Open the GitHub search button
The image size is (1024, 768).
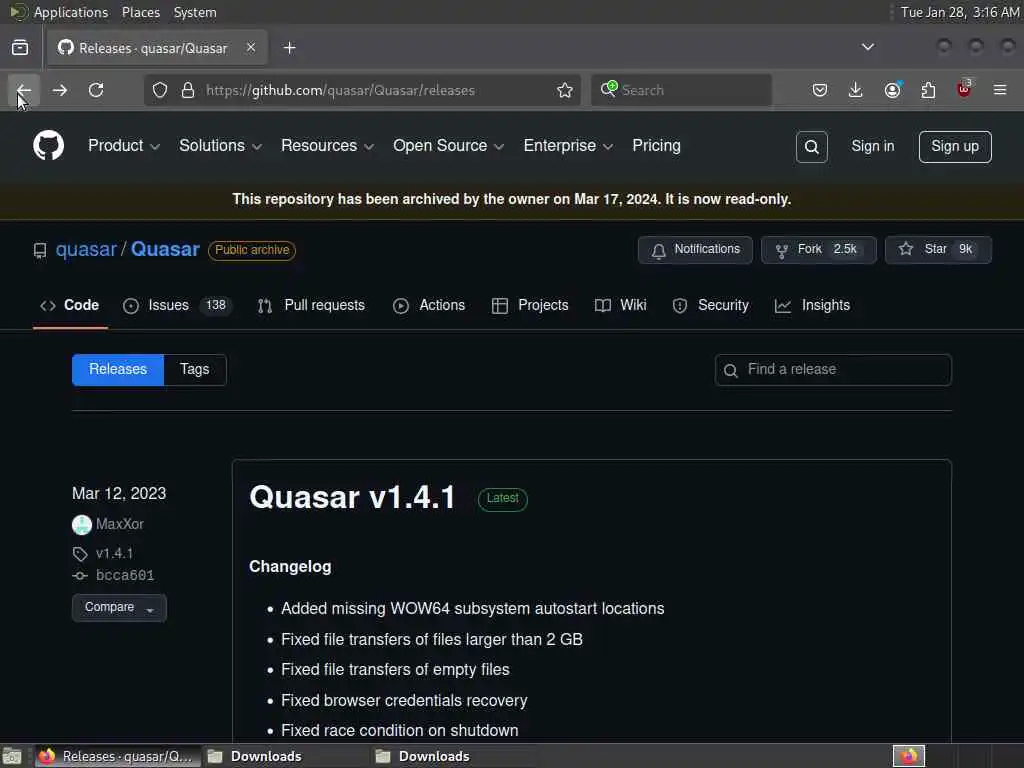pos(812,147)
